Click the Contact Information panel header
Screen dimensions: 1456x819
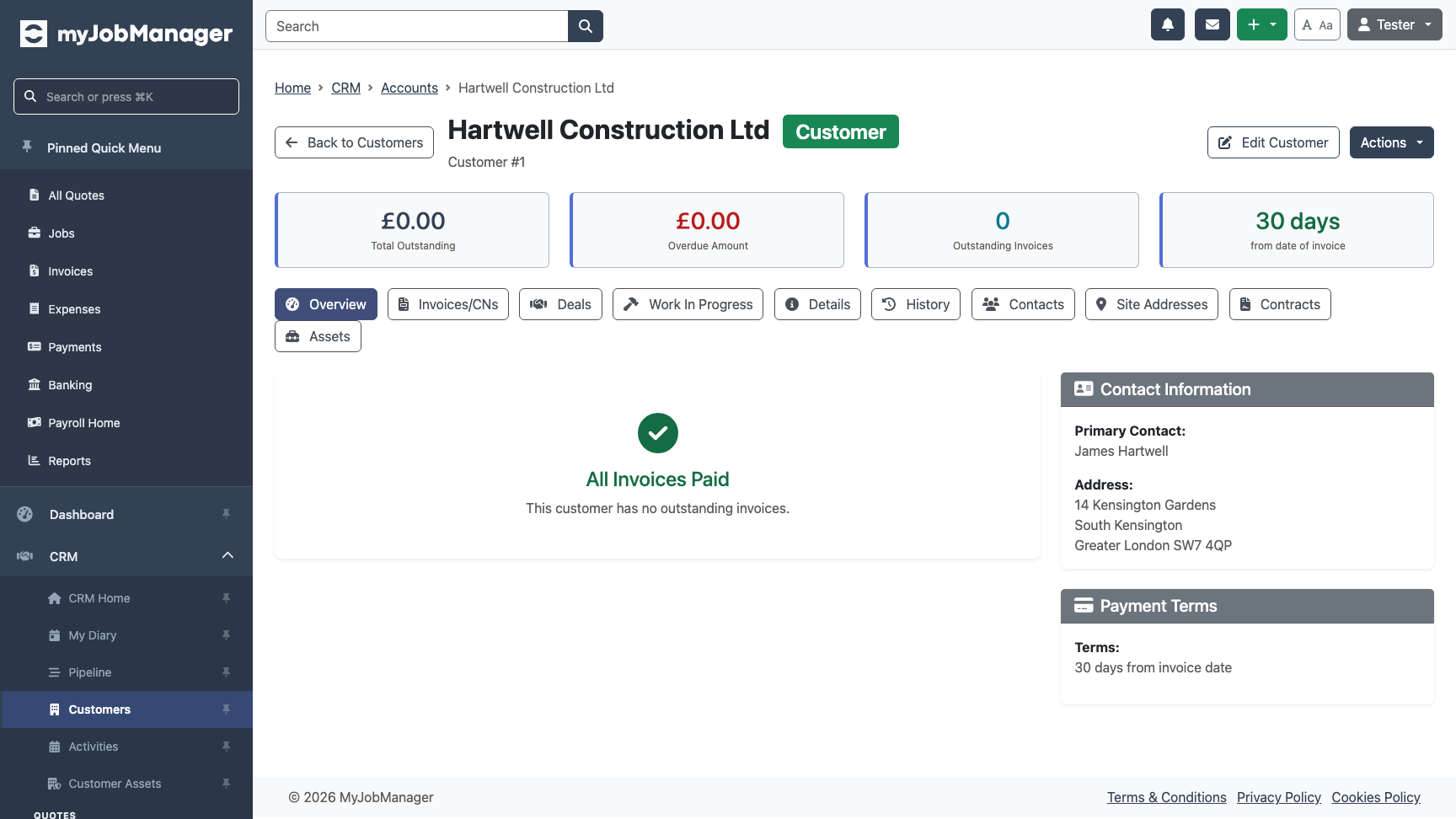click(1247, 389)
